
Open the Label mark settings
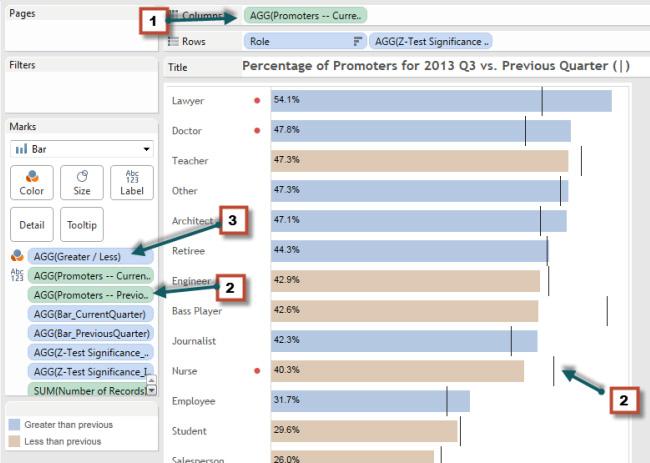pos(131,183)
